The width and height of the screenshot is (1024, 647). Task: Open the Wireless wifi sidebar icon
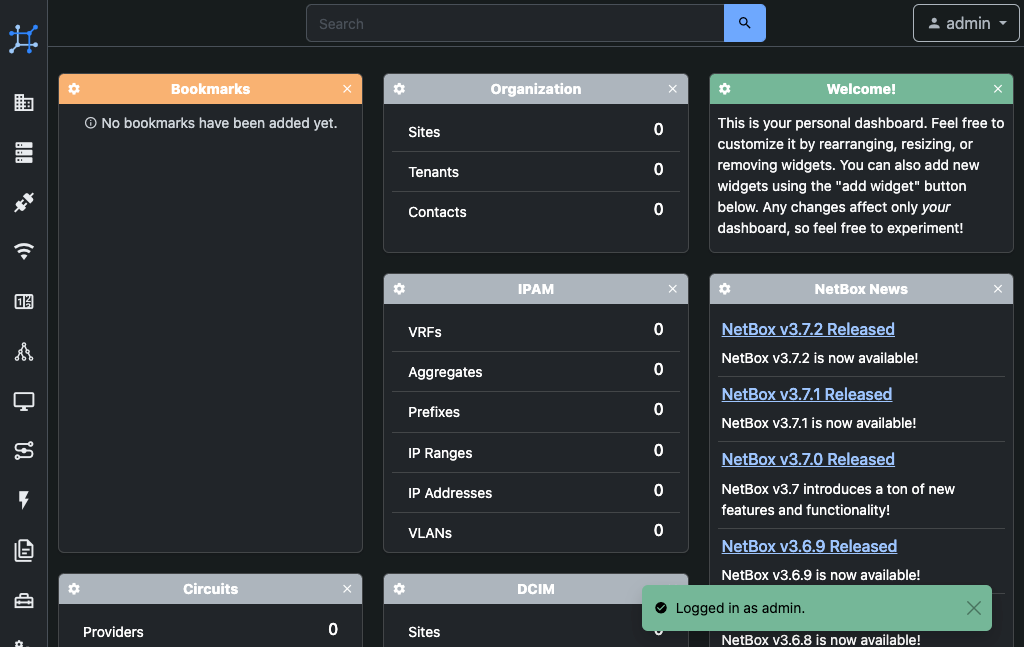24,251
